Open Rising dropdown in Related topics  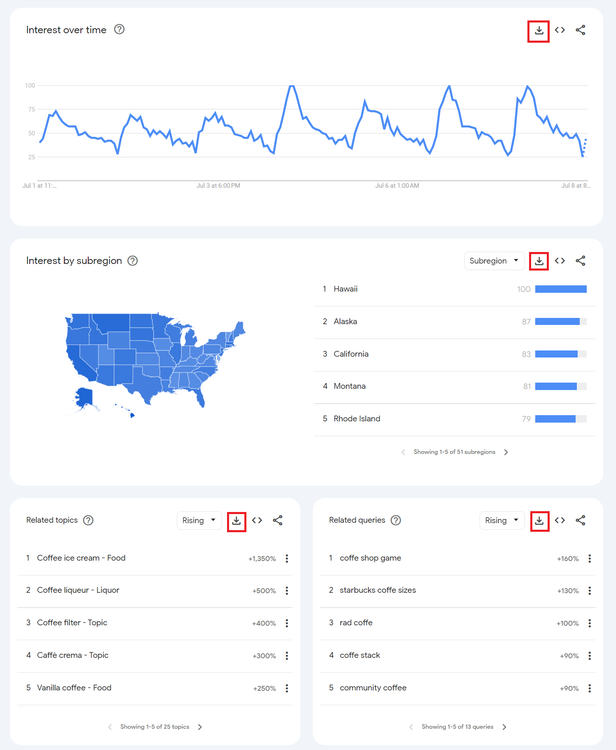(200, 520)
